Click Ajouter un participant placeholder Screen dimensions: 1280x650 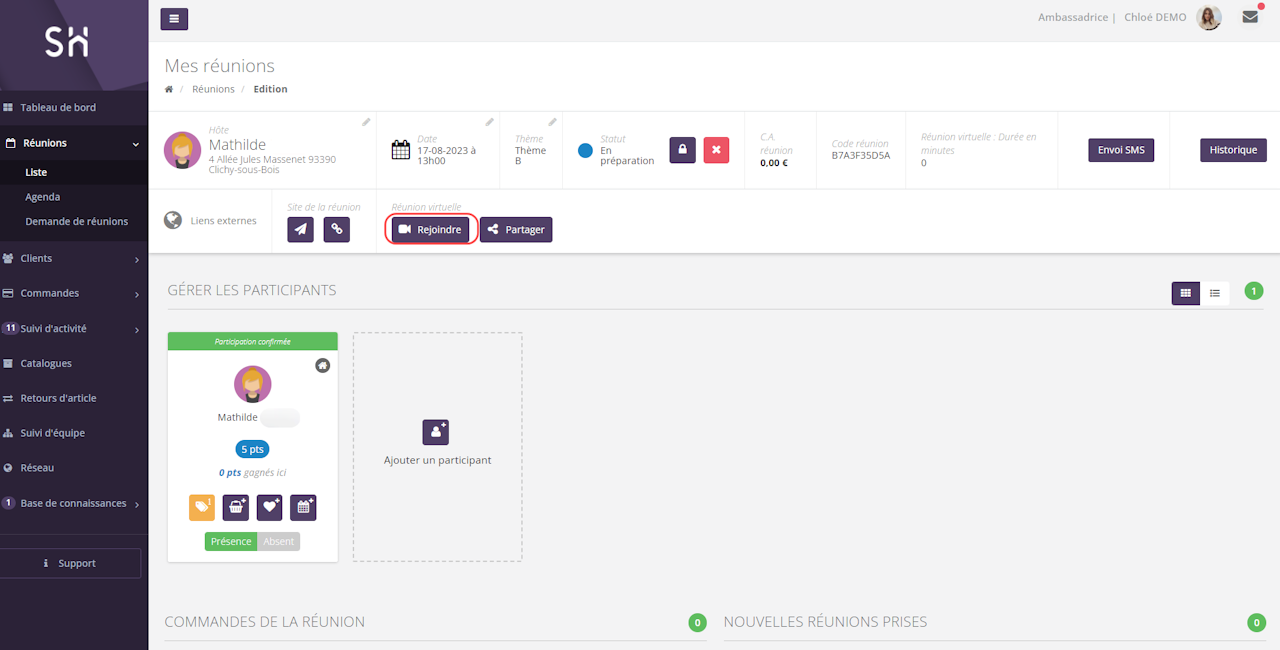pyautogui.click(x=437, y=445)
